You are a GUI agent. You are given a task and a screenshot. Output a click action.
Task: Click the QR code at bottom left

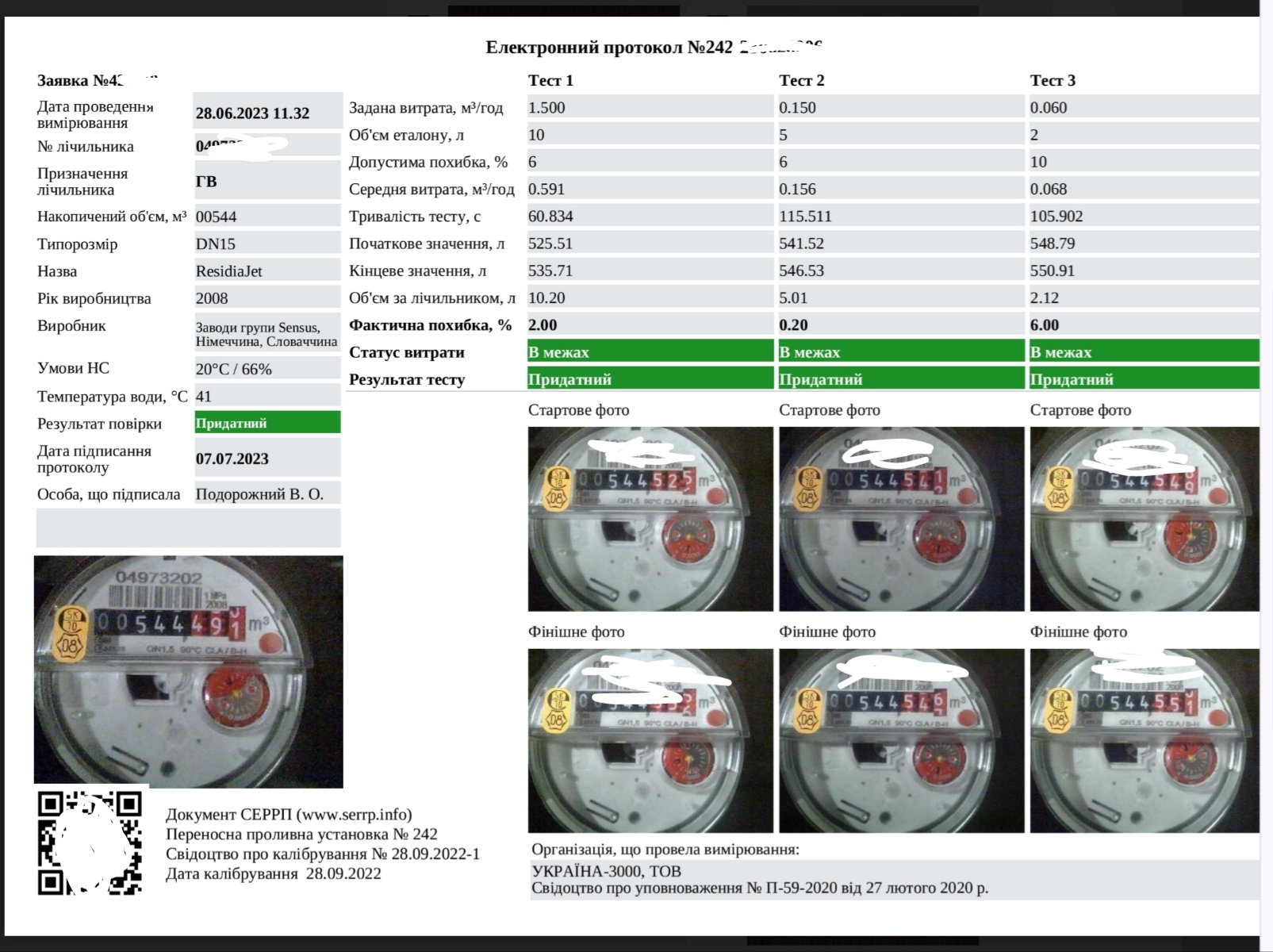90,843
